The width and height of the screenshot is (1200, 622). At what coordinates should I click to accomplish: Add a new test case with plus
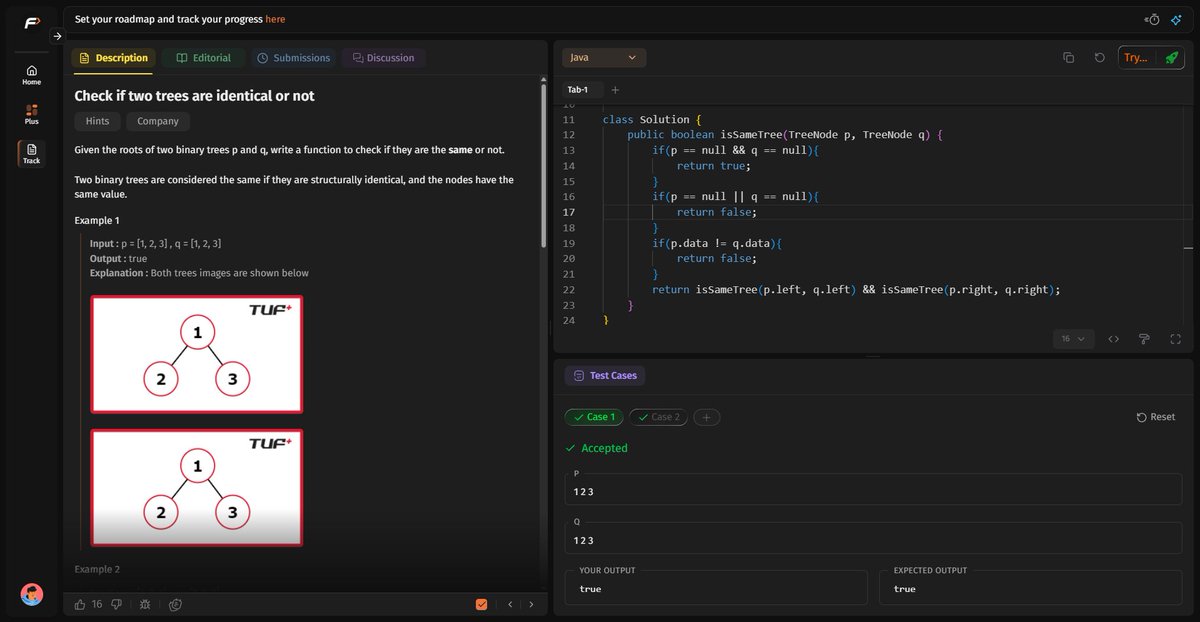click(x=706, y=417)
